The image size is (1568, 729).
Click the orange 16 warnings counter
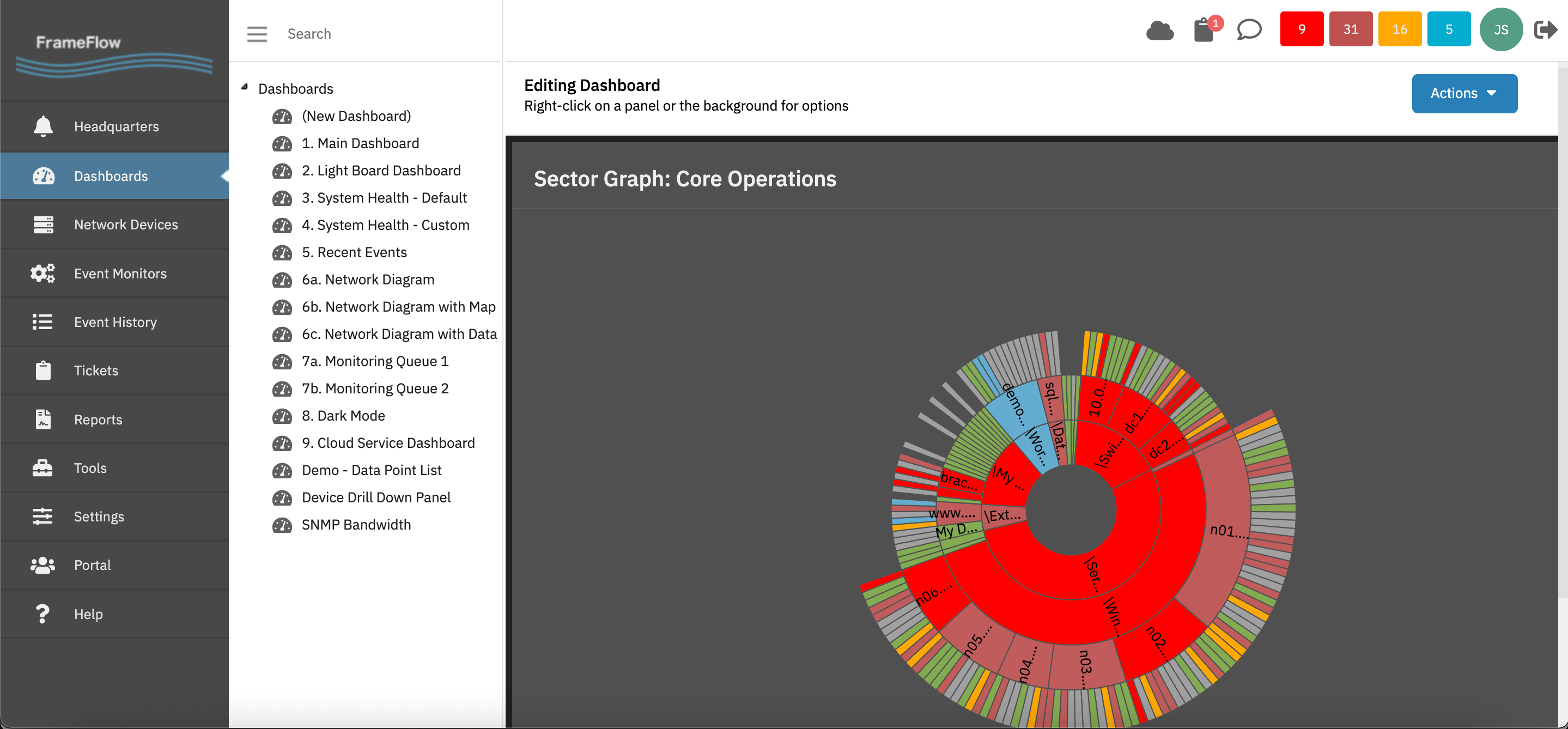point(1400,29)
